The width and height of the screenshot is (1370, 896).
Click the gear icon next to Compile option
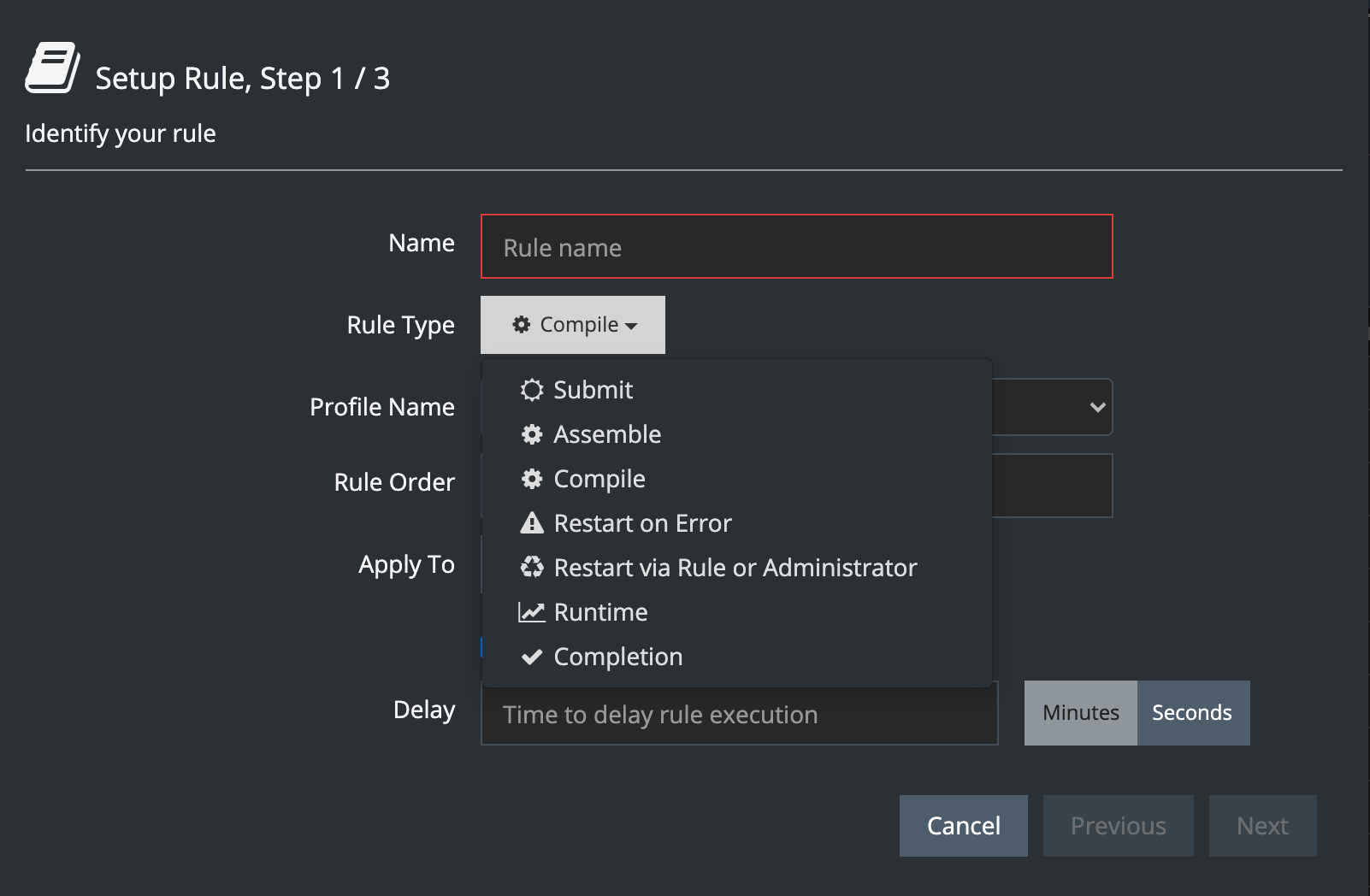[x=532, y=479]
